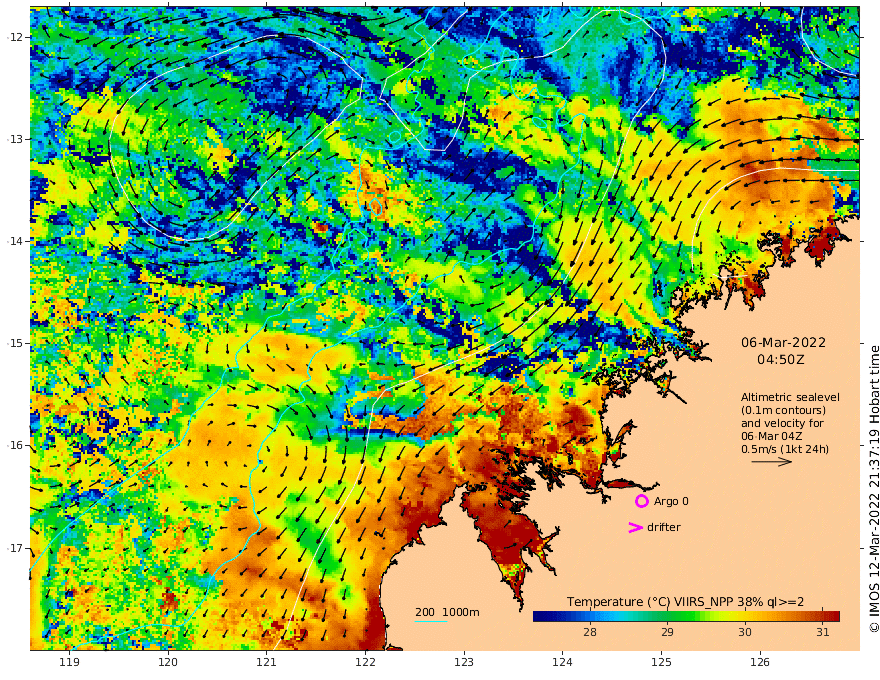Click the 'Altimetric sealevel' legend text
Screen dimensions: 880x680
(x=790, y=397)
